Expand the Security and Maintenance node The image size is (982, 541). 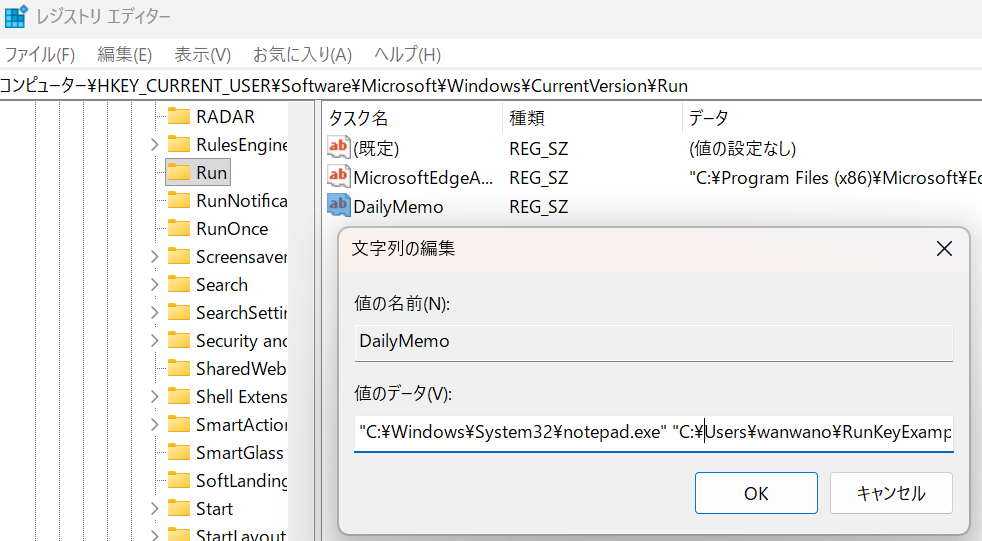coord(155,341)
